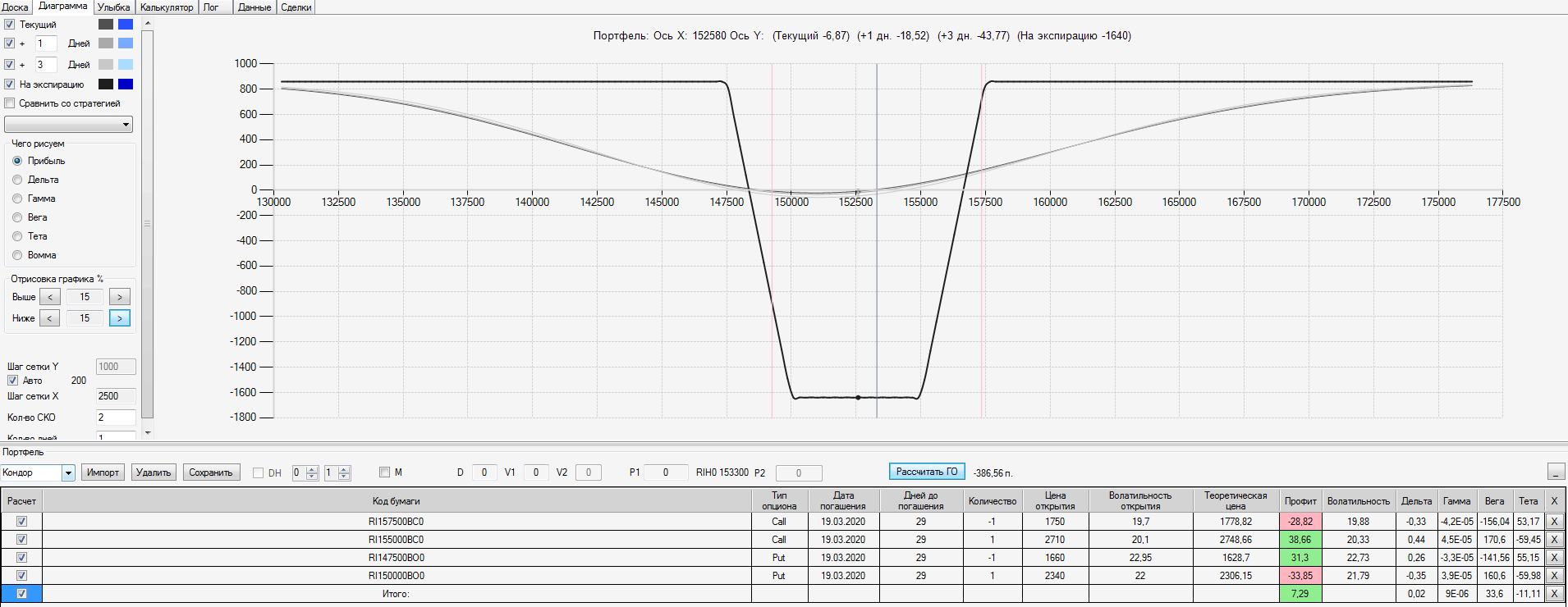
Task: Decrease the Выше chart range percentage
Action: coord(50,297)
